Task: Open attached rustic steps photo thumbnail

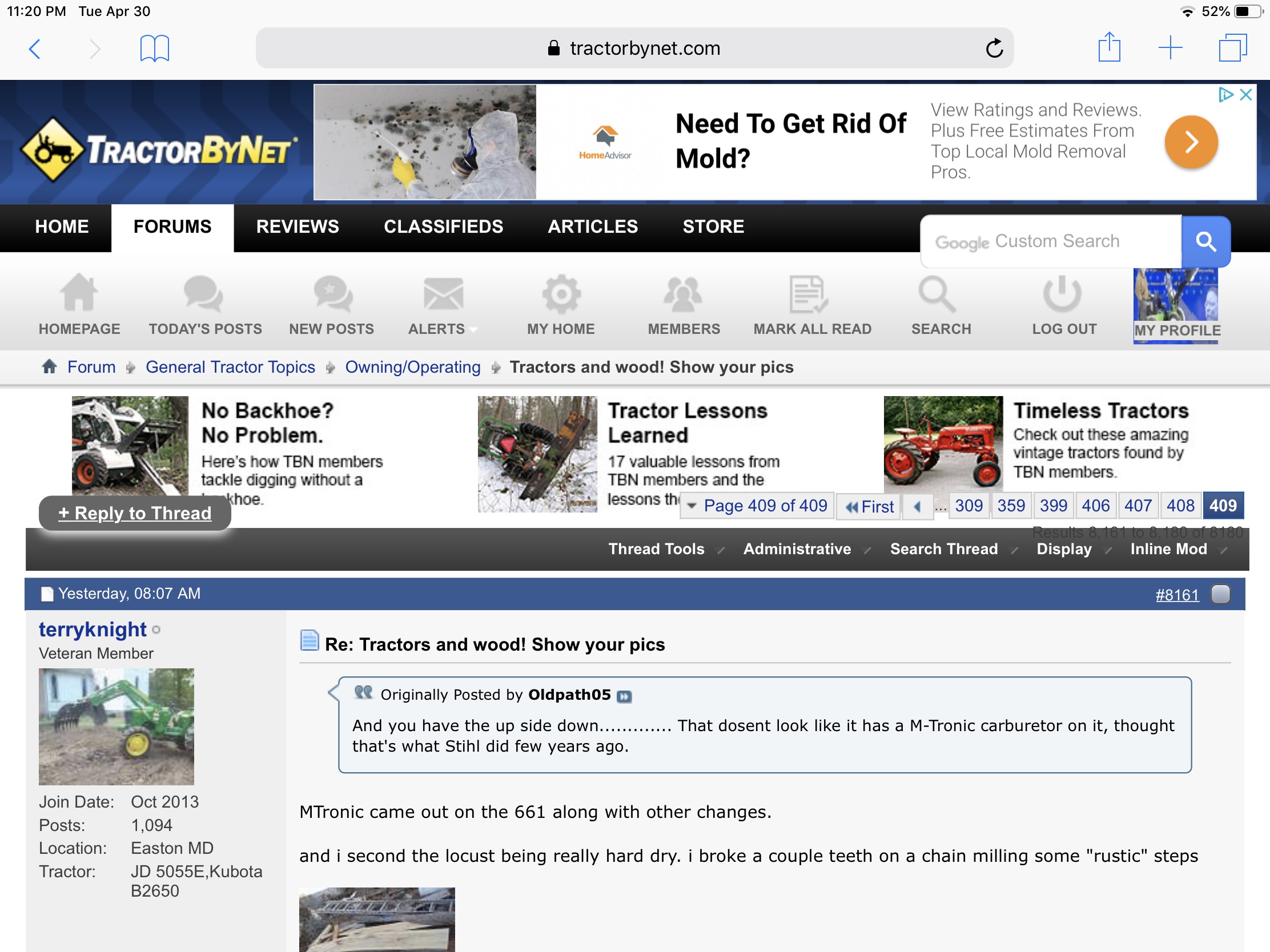Action: pos(377,919)
